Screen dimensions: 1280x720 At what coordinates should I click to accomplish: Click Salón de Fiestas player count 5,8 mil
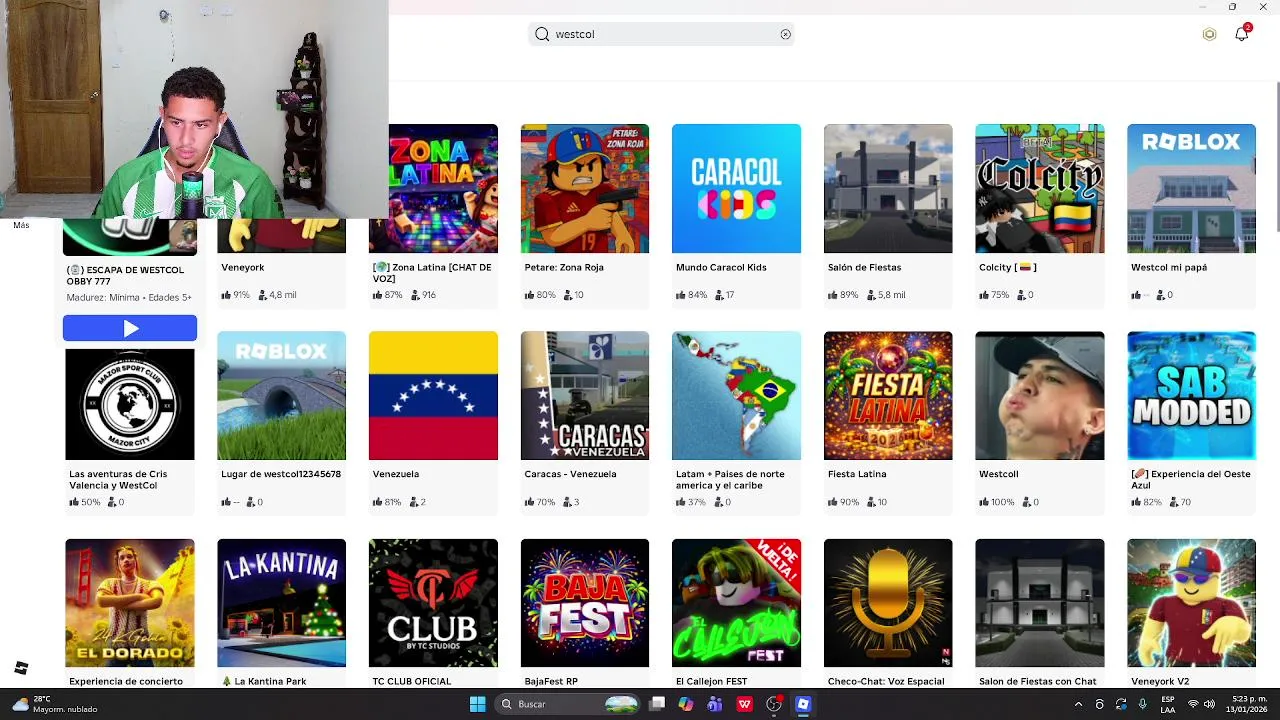pyautogui.click(x=887, y=295)
